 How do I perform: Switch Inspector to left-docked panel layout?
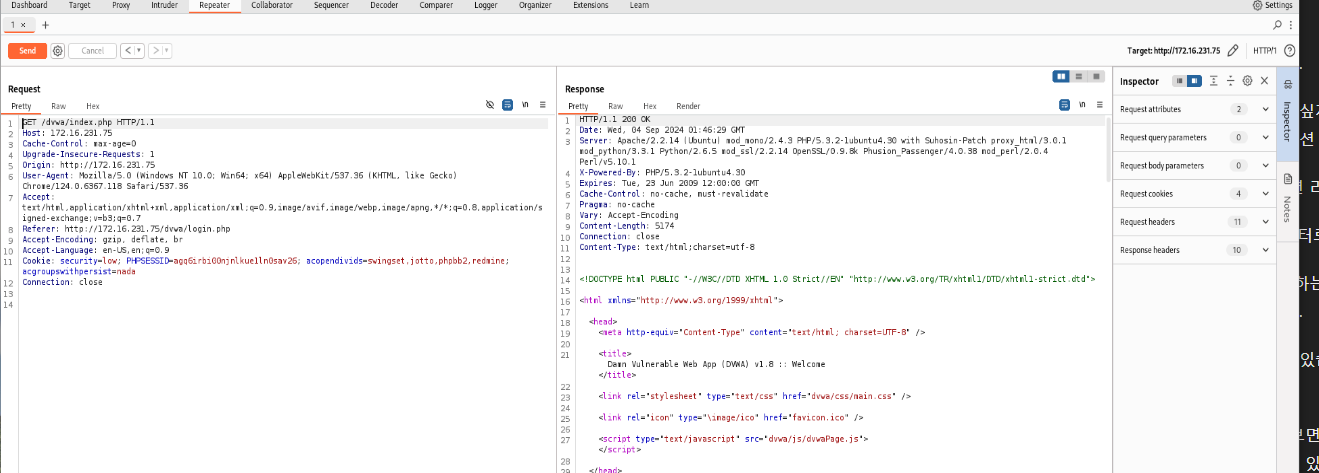pos(1180,81)
